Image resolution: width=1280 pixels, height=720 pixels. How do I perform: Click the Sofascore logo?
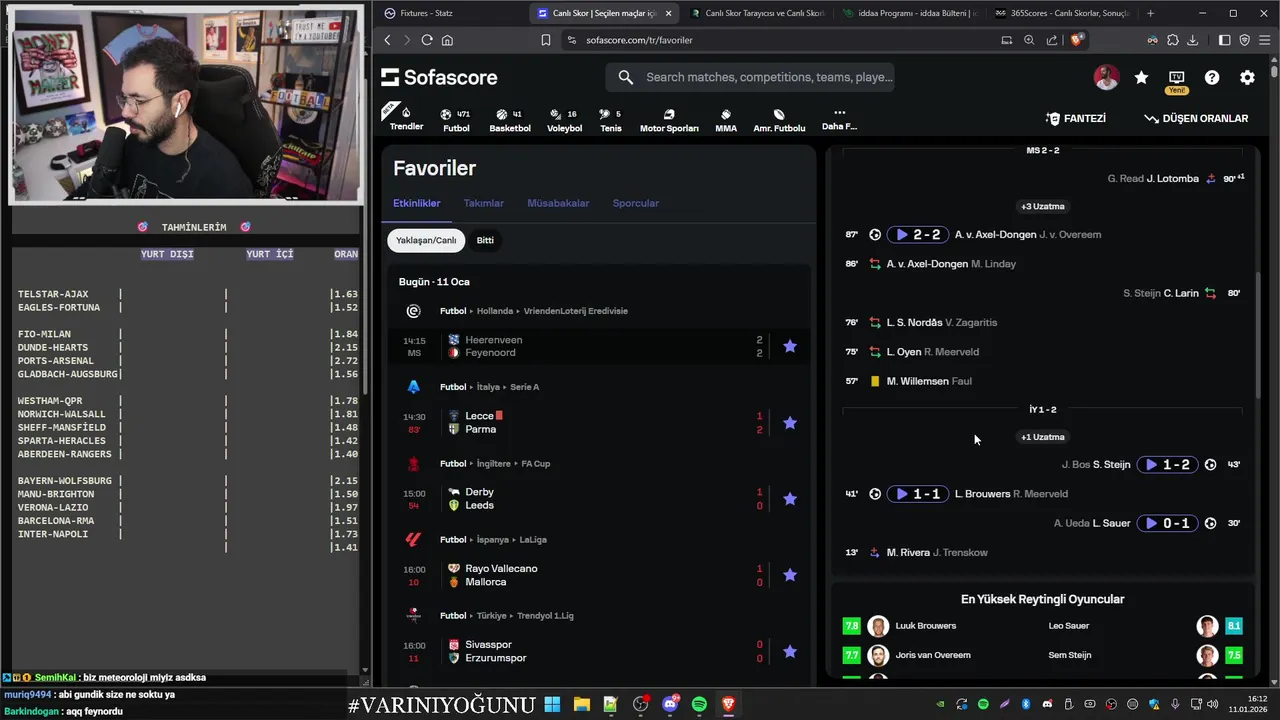pos(439,77)
